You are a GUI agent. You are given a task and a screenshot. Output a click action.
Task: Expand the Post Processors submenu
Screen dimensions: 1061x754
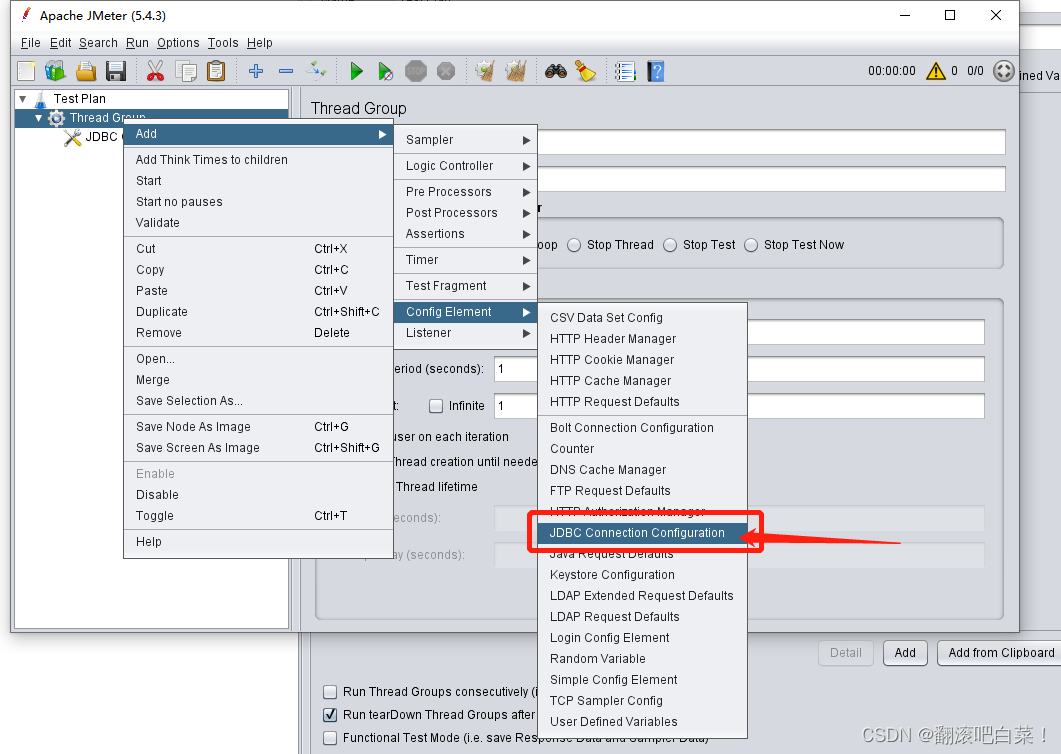point(466,213)
